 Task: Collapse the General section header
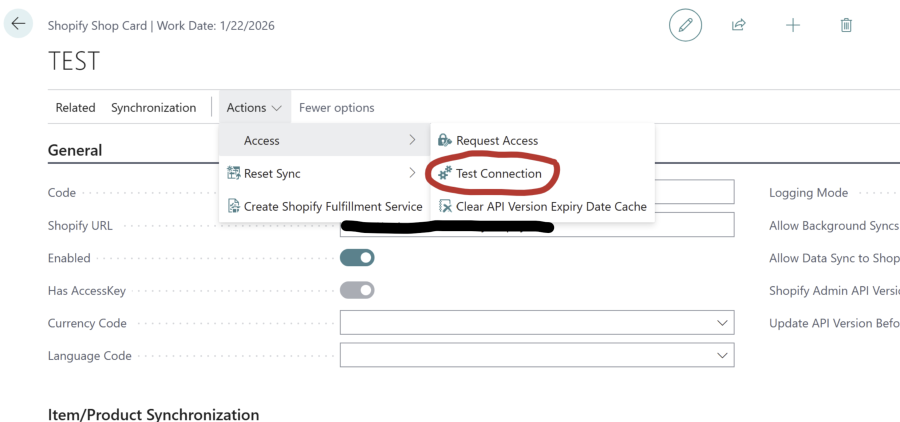[x=75, y=150]
